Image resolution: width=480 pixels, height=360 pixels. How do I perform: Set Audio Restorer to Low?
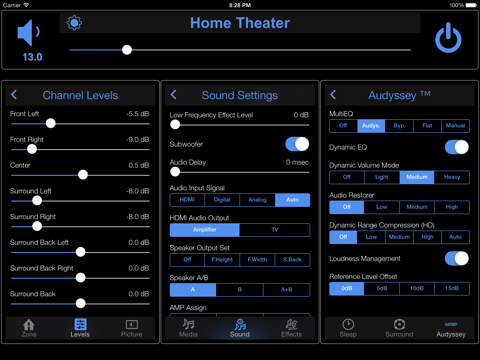click(382, 207)
